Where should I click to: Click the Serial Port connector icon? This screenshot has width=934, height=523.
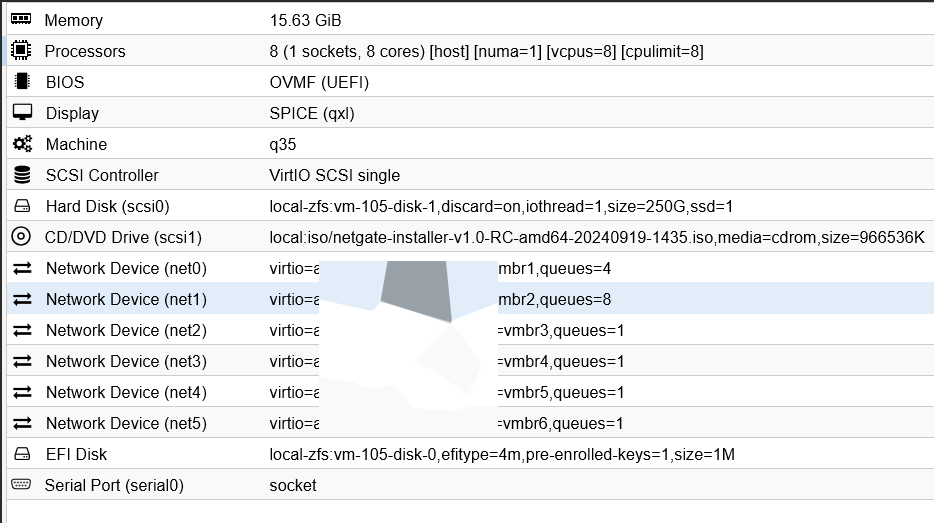pyautogui.click(x=22, y=485)
